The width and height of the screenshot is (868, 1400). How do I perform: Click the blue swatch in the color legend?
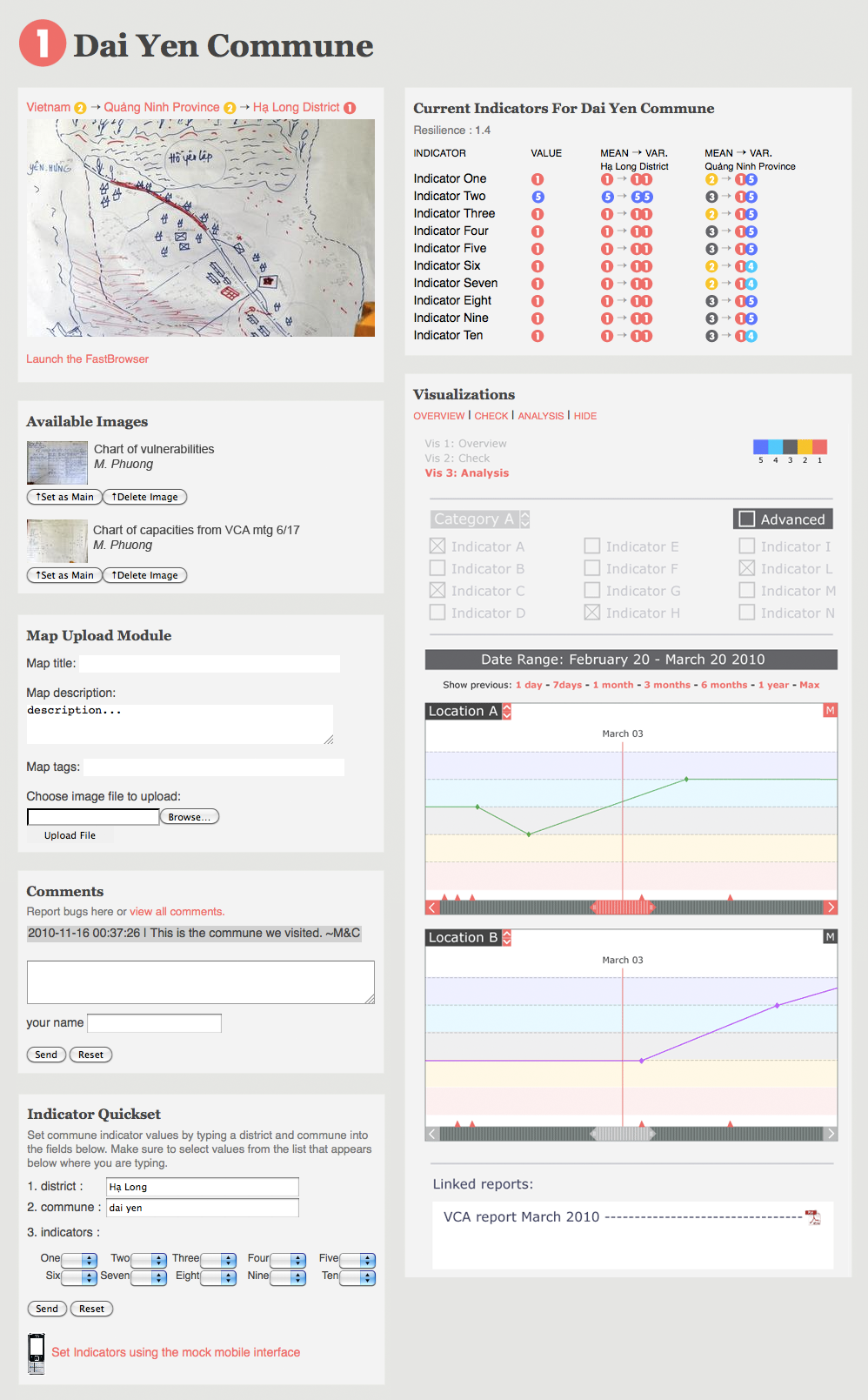tap(760, 447)
